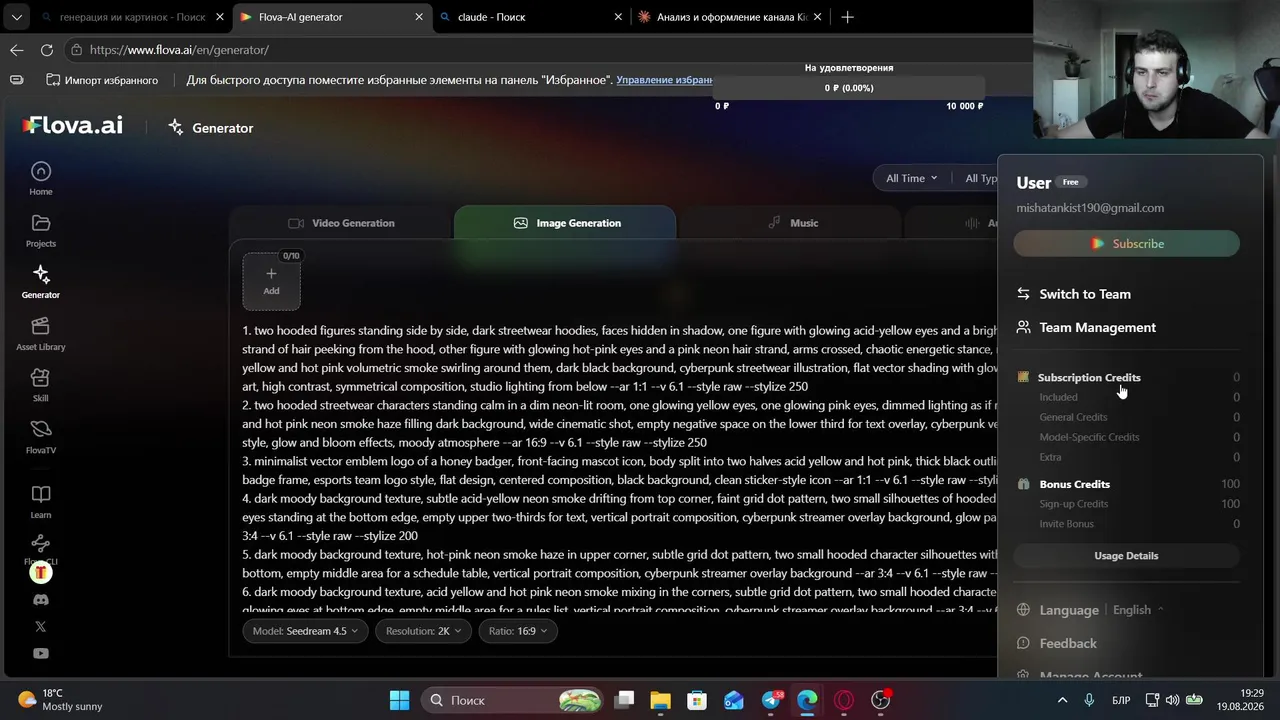Expand the Language English selector

click(1138, 610)
